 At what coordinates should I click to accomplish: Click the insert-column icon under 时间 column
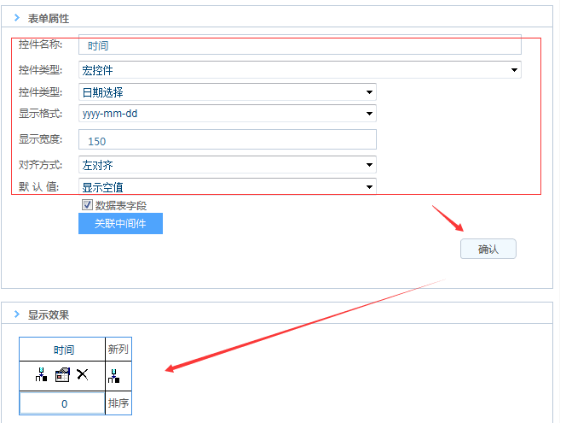click(x=42, y=375)
